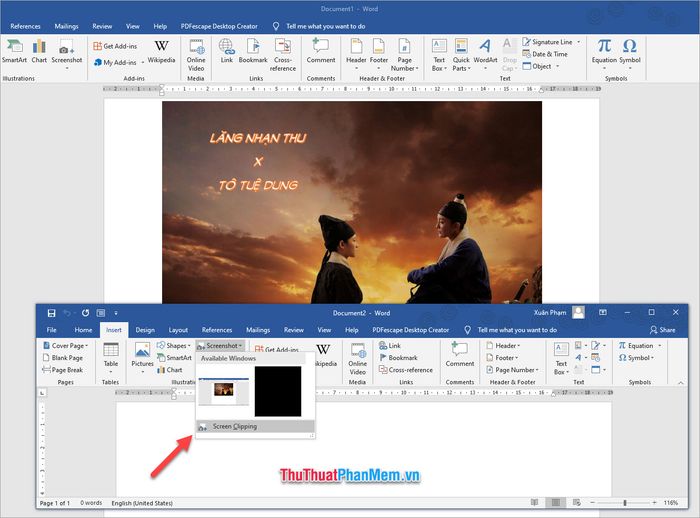Open Quick Parts in Document1 ribbon
Screen dimensions: 700x518
pyautogui.click(x=461, y=55)
